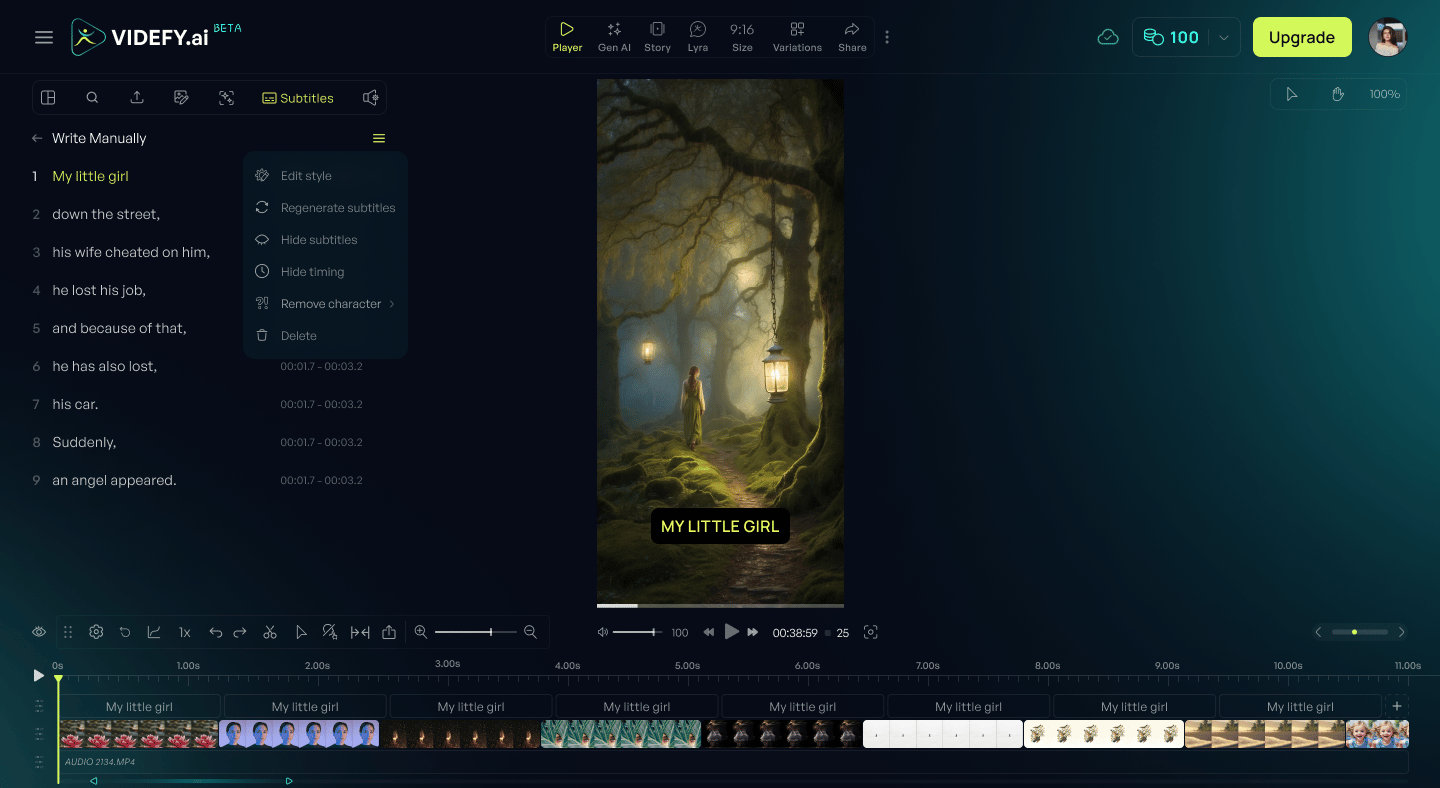This screenshot has width=1440, height=788.
Task: Open the image edit panel icon
Action: pyautogui.click(x=181, y=98)
